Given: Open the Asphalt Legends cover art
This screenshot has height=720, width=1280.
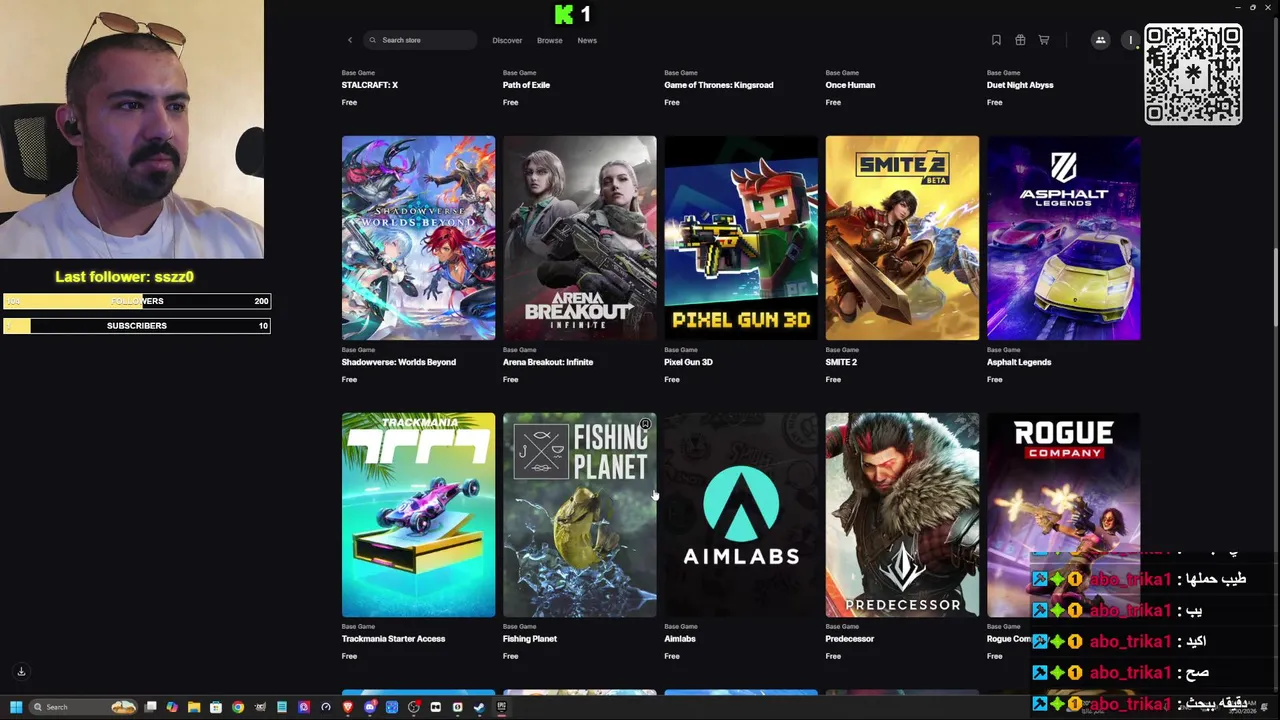Looking at the screenshot, I should [1064, 238].
